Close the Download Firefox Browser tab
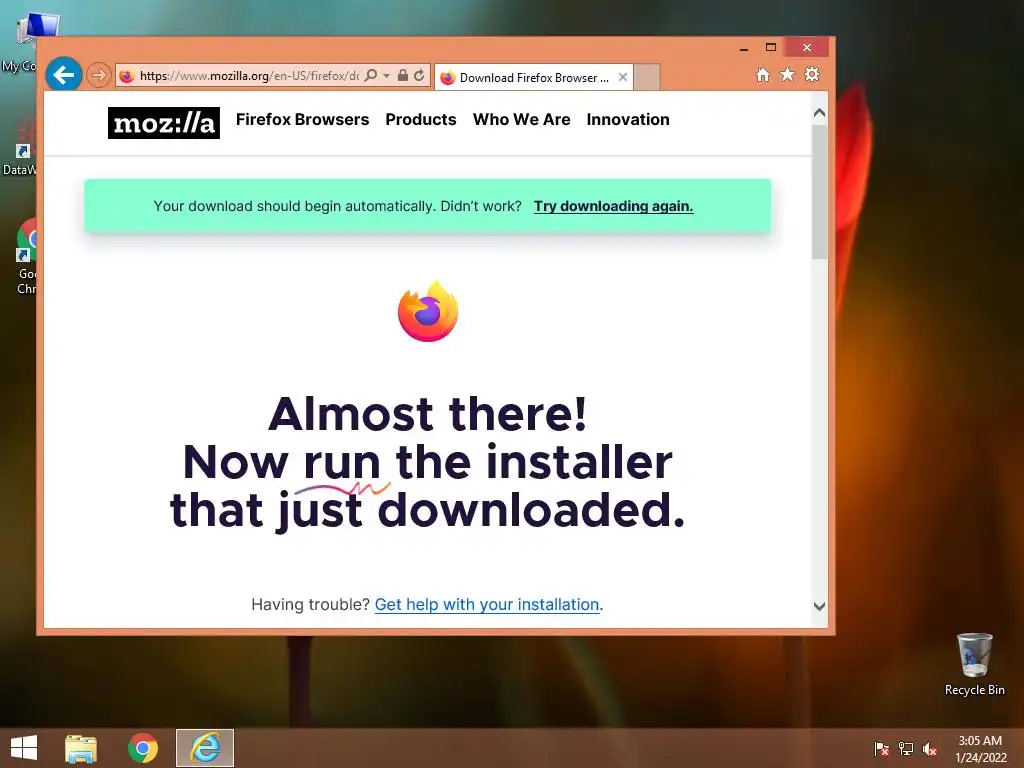 [x=623, y=77]
